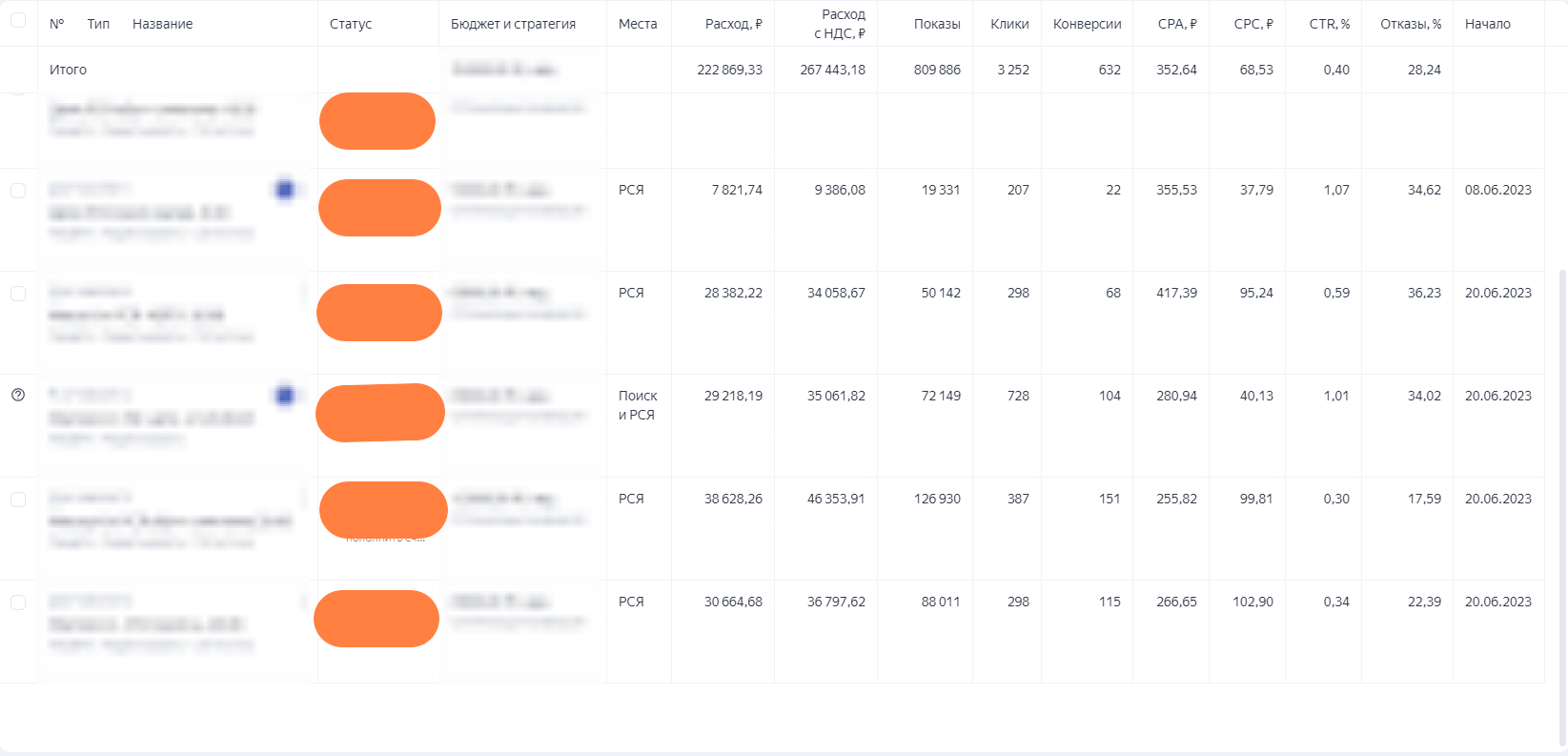Click conversions cell 104
Viewport: 1568px width, 756px height.
[1110, 396]
